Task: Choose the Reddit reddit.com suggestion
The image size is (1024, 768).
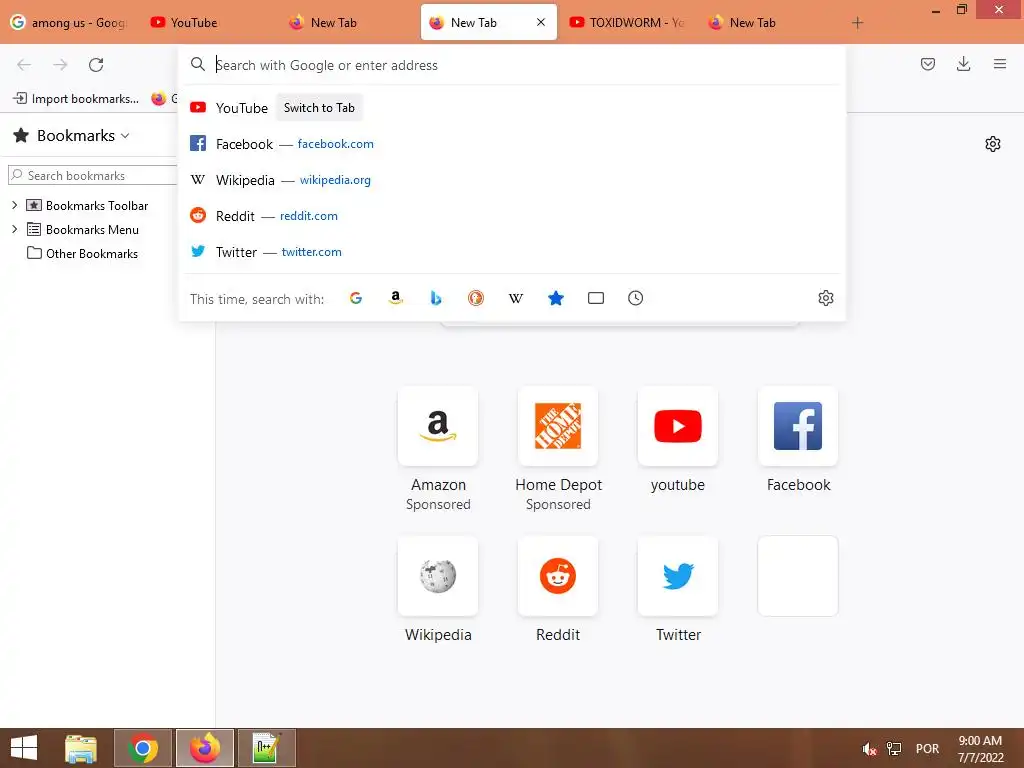Action: tap(512, 216)
